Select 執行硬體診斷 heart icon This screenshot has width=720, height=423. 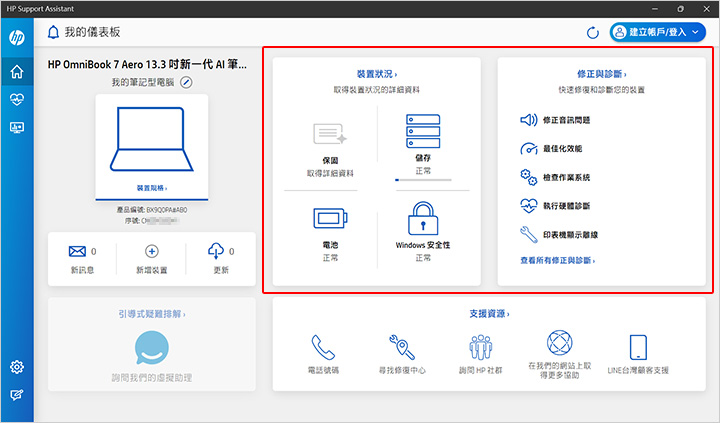coord(529,206)
